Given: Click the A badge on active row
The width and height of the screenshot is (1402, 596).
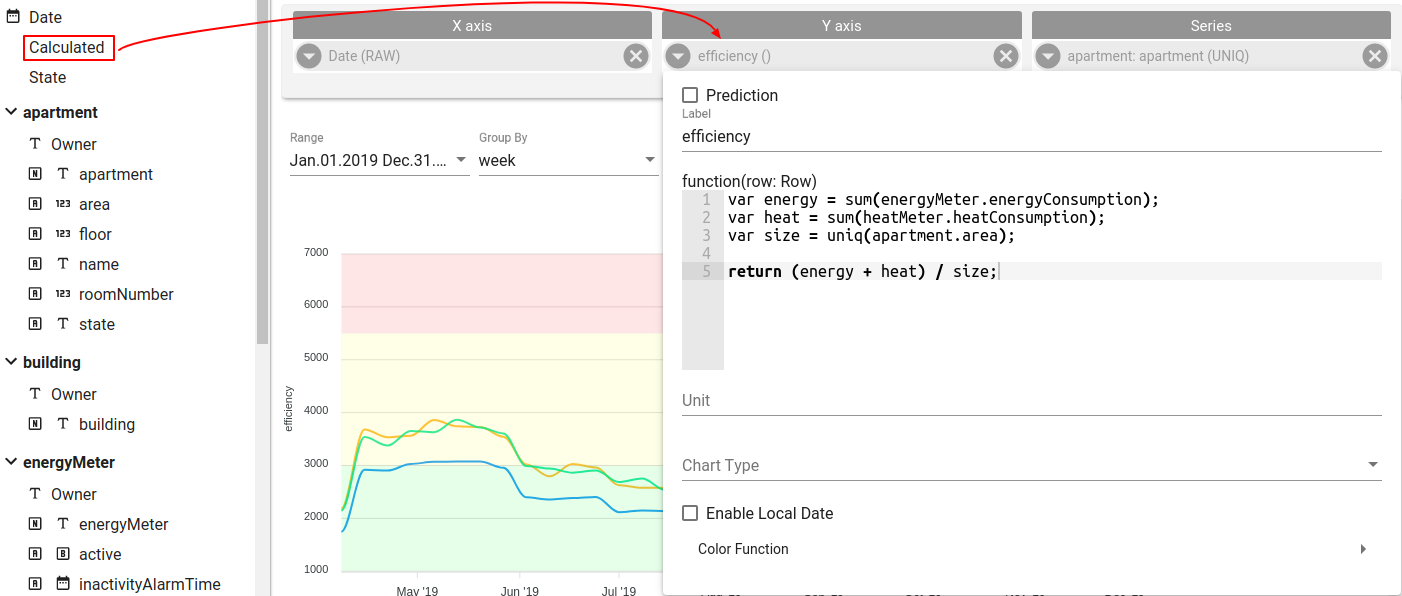Looking at the screenshot, I should 35,554.
